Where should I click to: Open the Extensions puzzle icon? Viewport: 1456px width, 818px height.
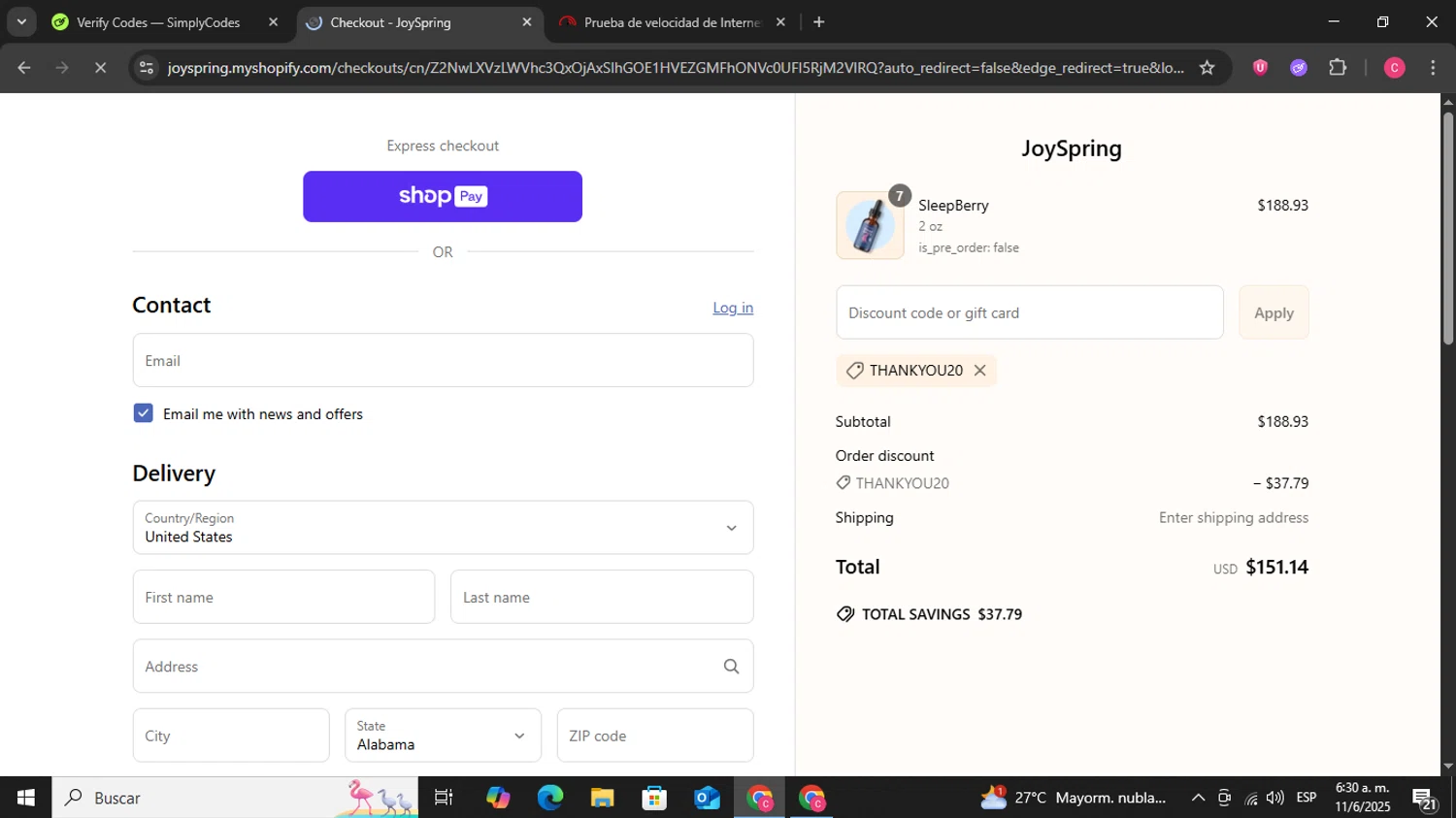tap(1338, 68)
